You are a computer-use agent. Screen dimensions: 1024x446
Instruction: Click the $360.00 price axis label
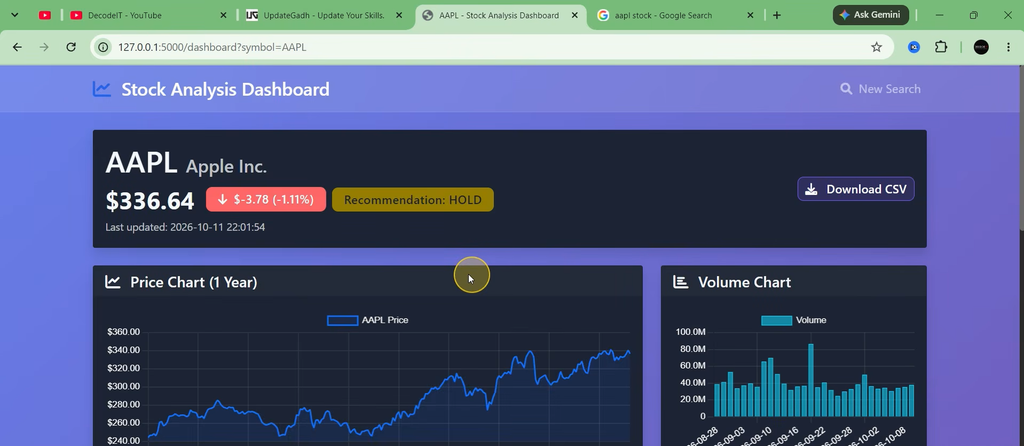coord(123,332)
